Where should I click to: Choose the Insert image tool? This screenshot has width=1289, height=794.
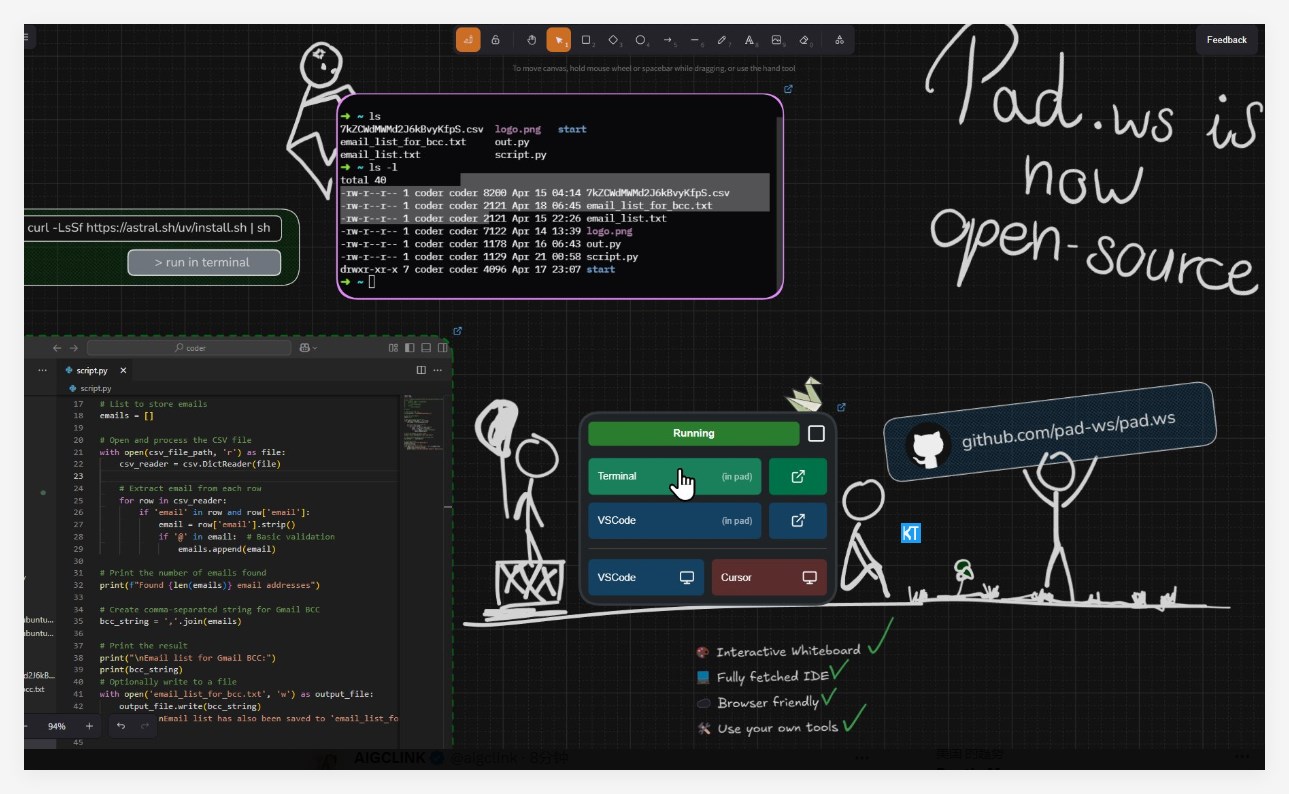pyautogui.click(x=776, y=40)
